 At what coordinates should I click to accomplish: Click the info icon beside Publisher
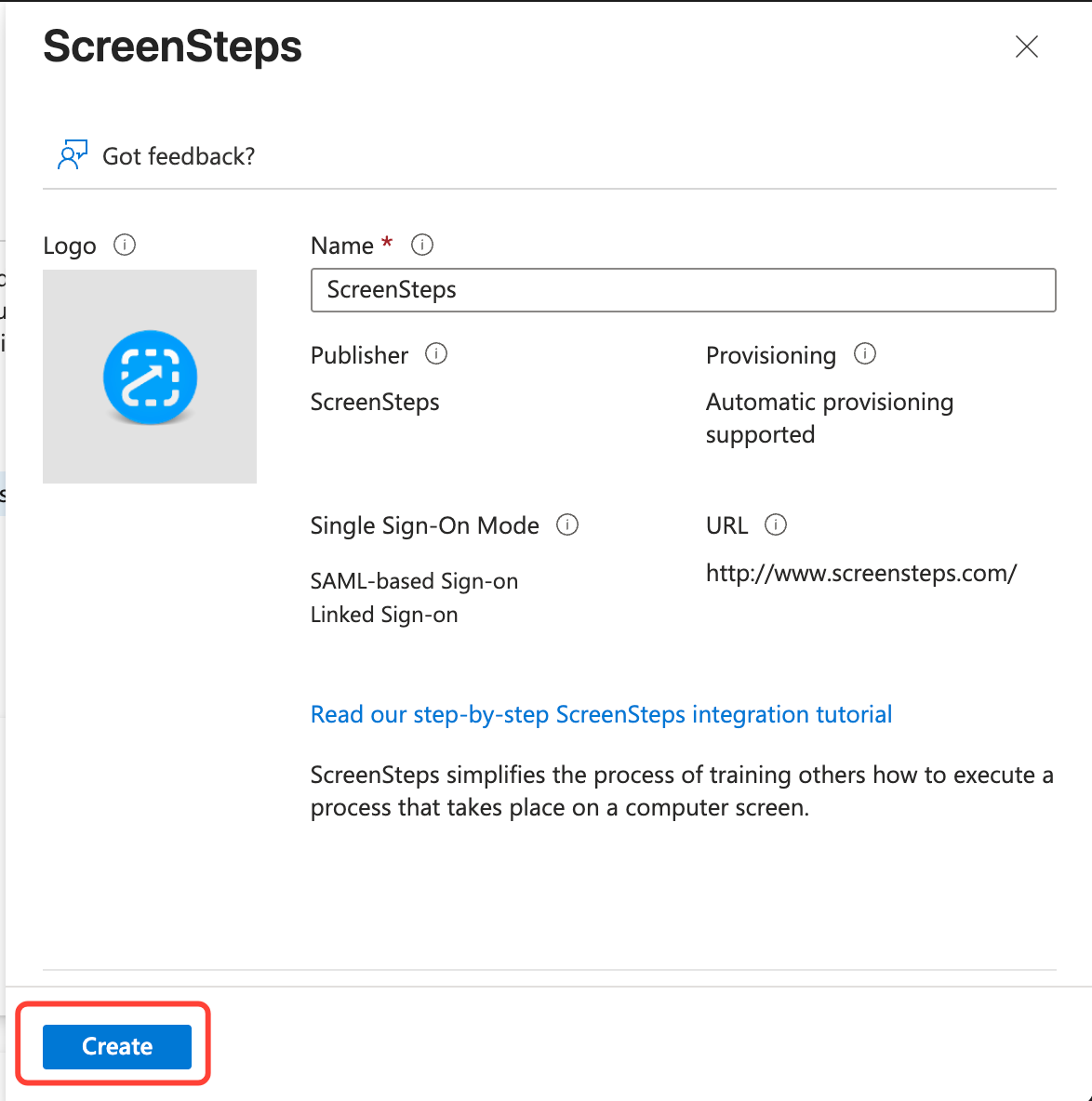click(x=436, y=354)
